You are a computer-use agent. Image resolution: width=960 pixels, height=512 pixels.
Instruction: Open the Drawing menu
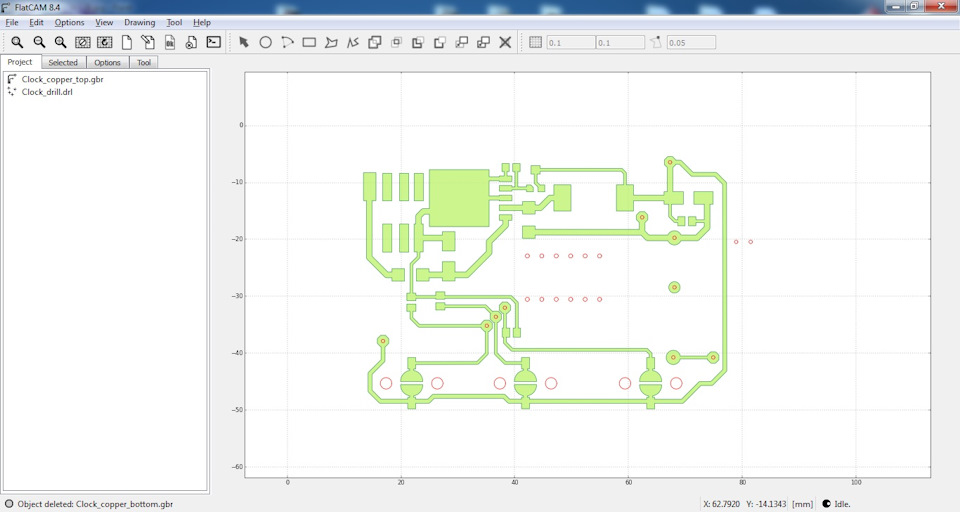(x=140, y=23)
